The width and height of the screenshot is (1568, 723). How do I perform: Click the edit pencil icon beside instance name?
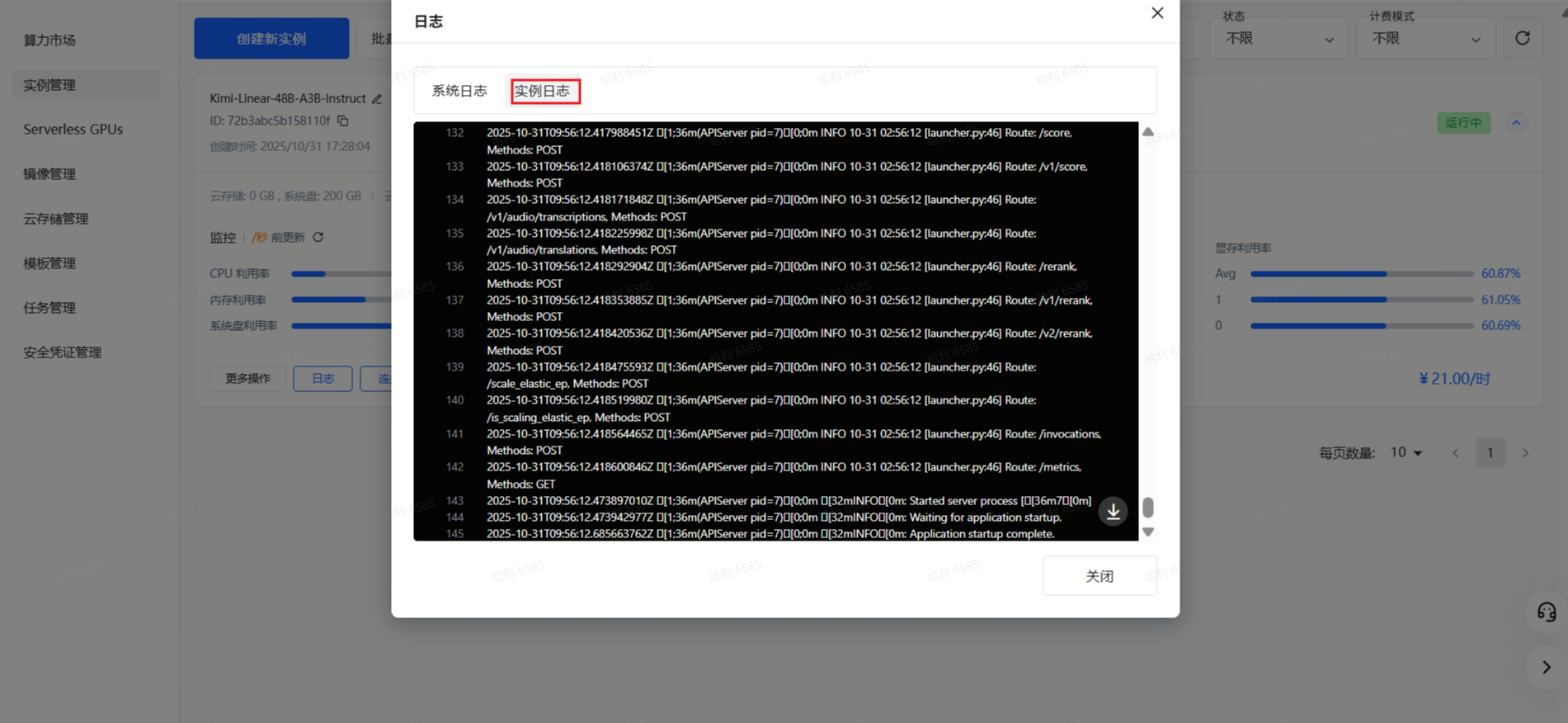(x=377, y=99)
